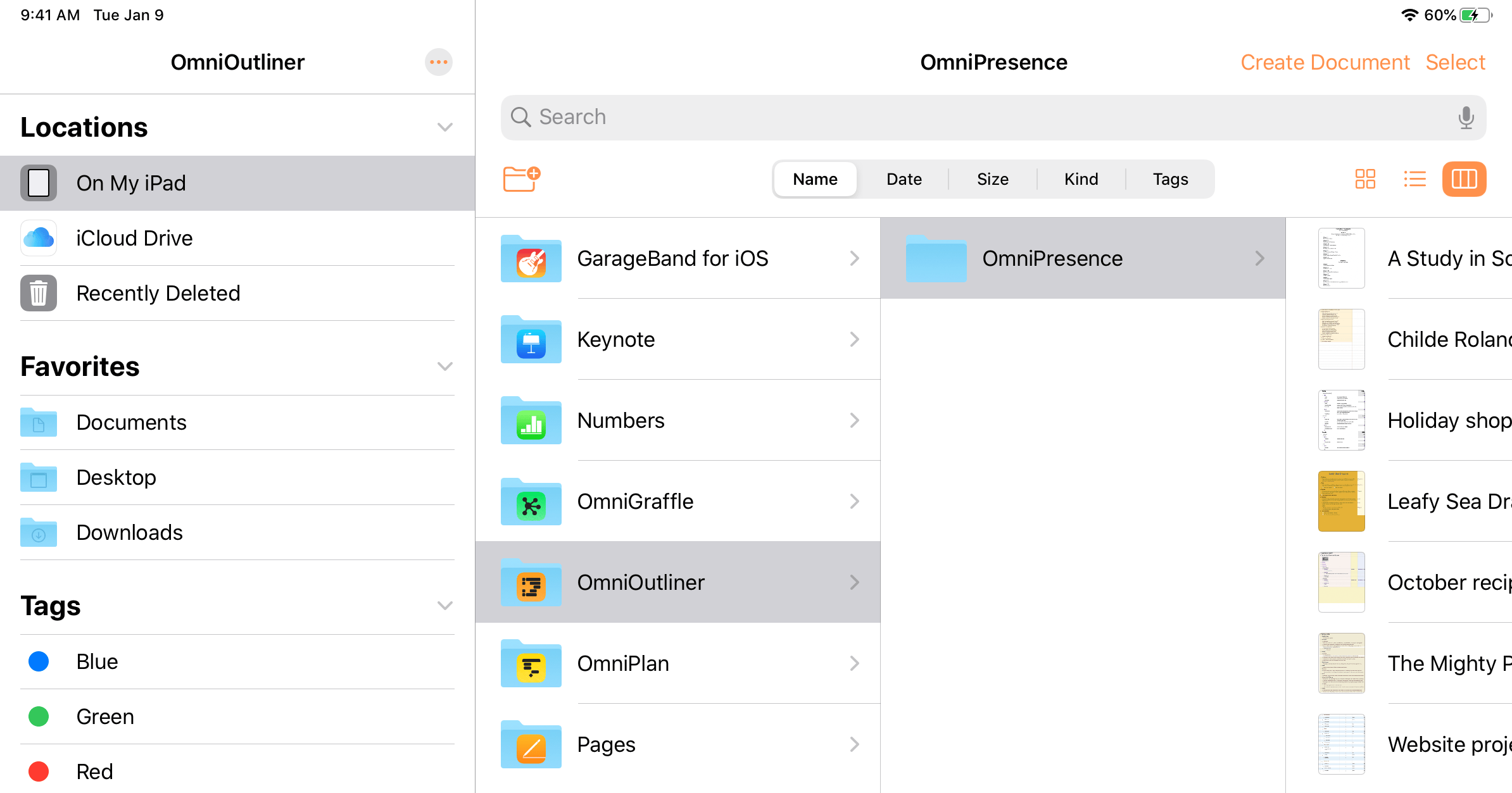Open GarageBand for iOS folder icon
The image size is (1512, 793).
pos(531,258)
